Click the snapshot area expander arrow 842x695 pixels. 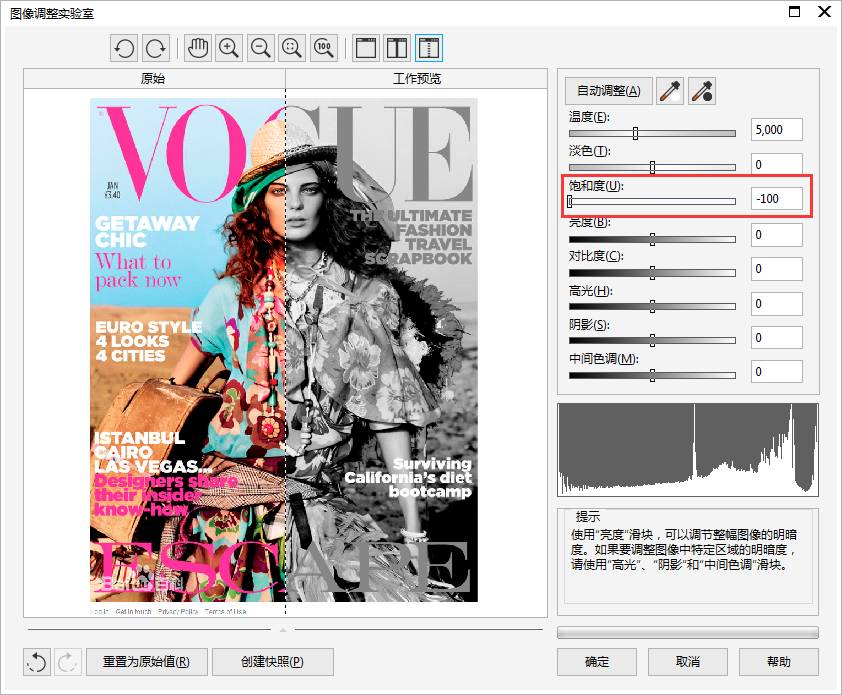click(283, 629)
